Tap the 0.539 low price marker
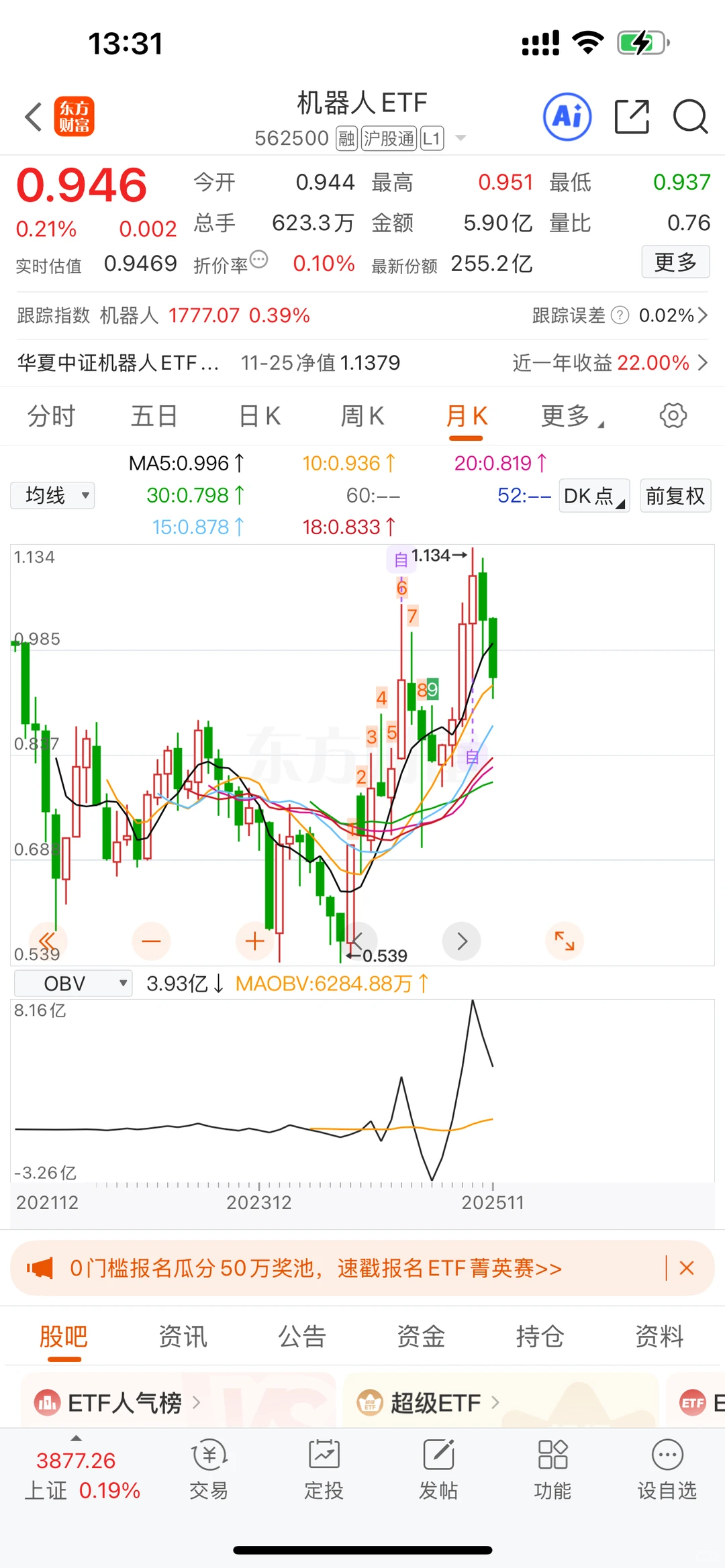Screen dimensions: 725x1568 coord(377,955)
